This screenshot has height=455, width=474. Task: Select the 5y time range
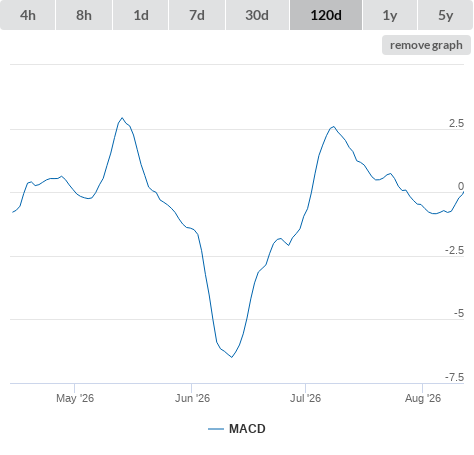446,15
